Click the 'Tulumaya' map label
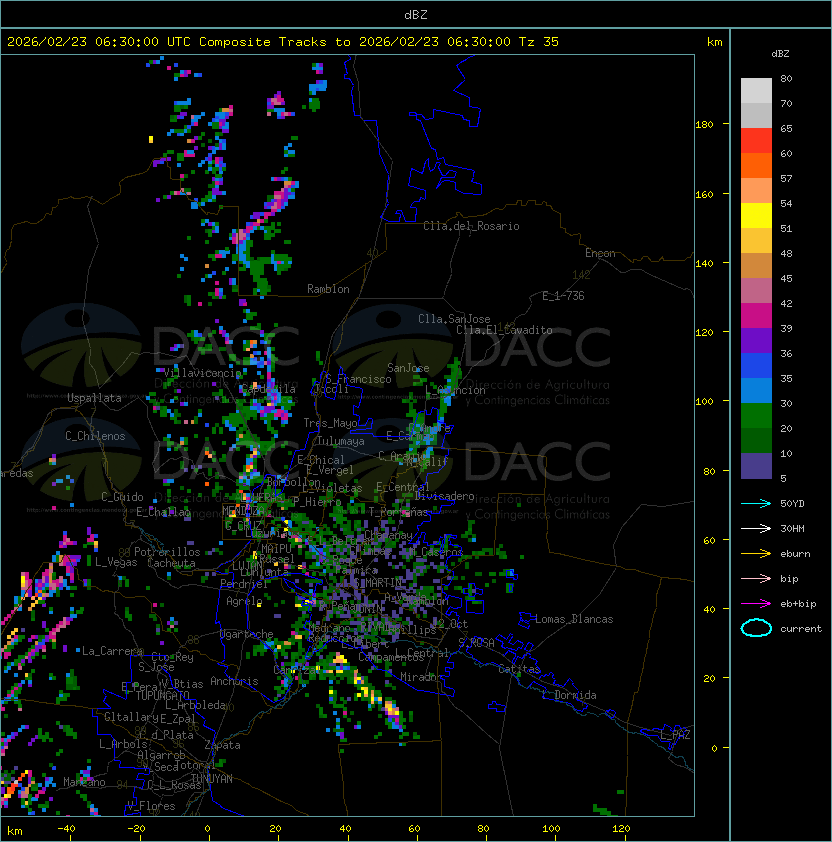The width and height of the screenshot is (832, 842). point(341,441)
